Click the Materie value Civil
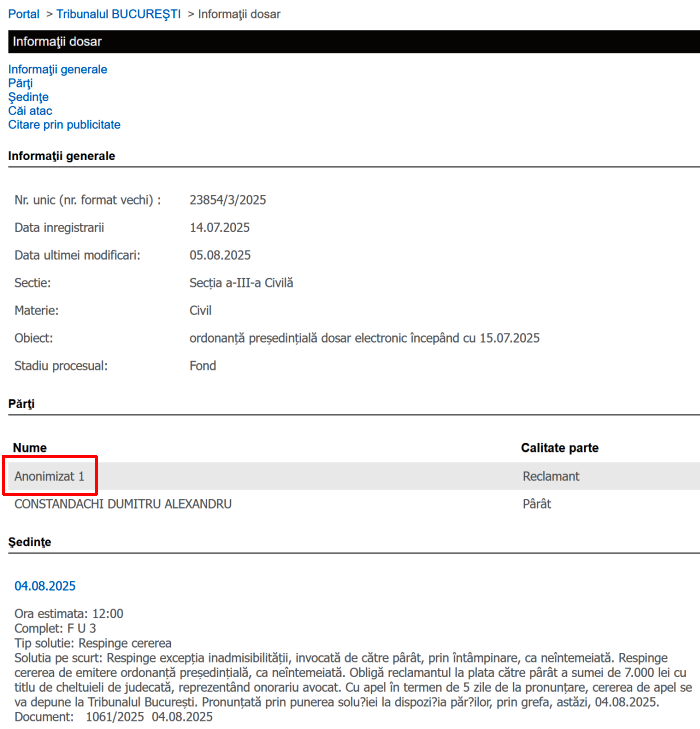700x729 pixels. pyautogui.click(x=200, y=311)
